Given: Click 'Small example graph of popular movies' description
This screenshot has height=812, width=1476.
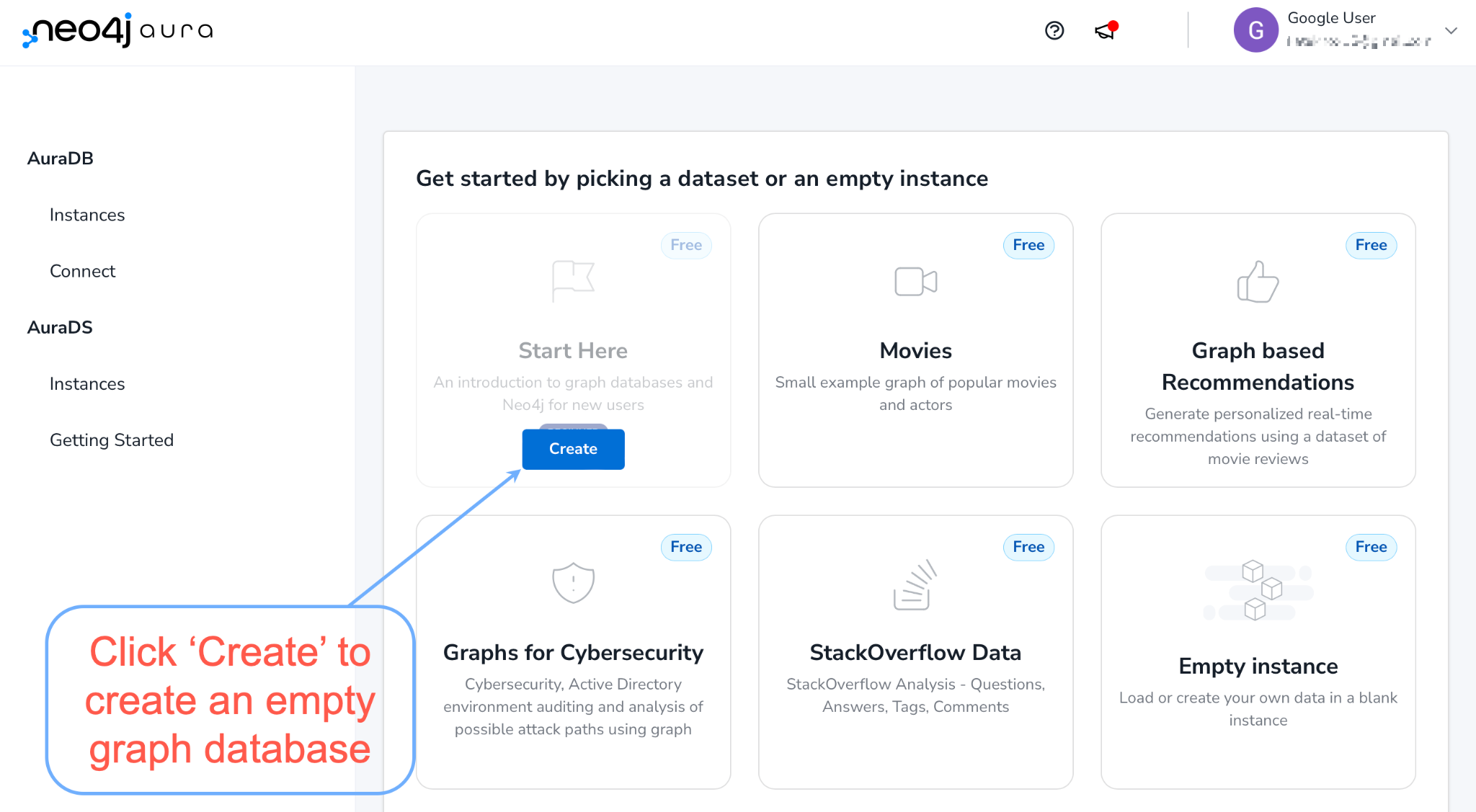Looking at the screenshot, I should [915, 393].
